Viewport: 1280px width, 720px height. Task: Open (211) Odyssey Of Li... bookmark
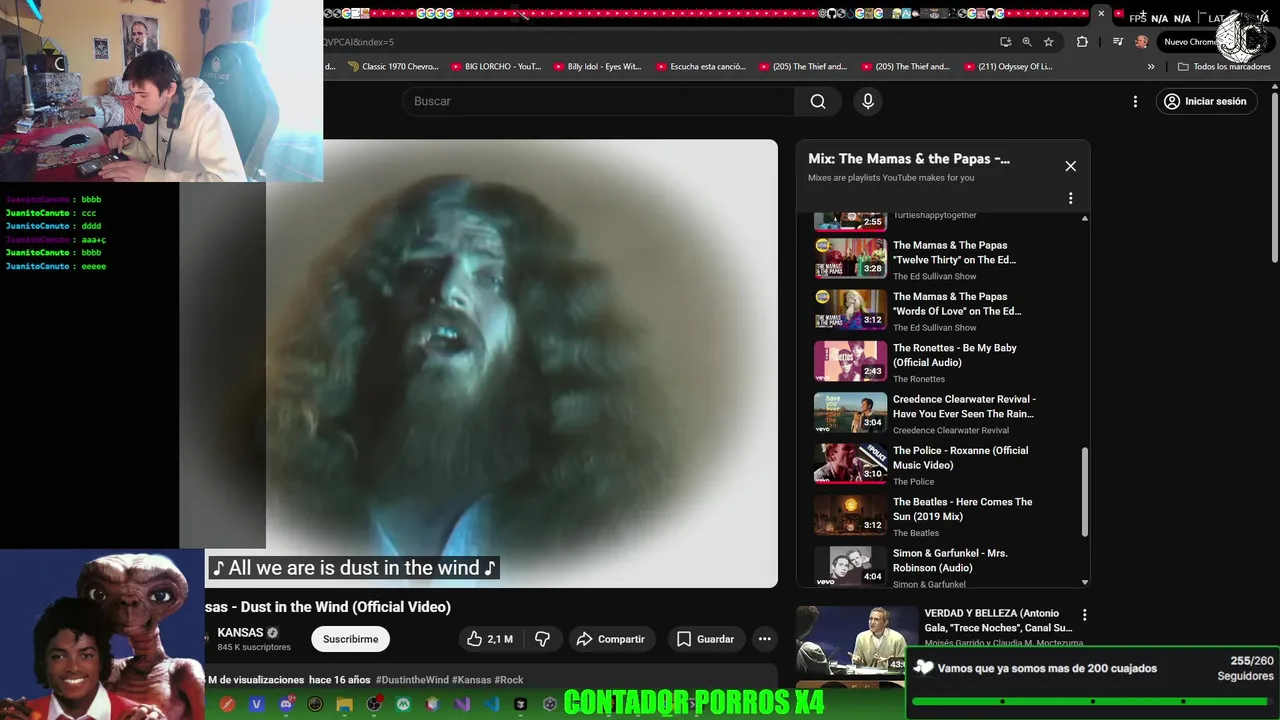tap(1008, 67)
